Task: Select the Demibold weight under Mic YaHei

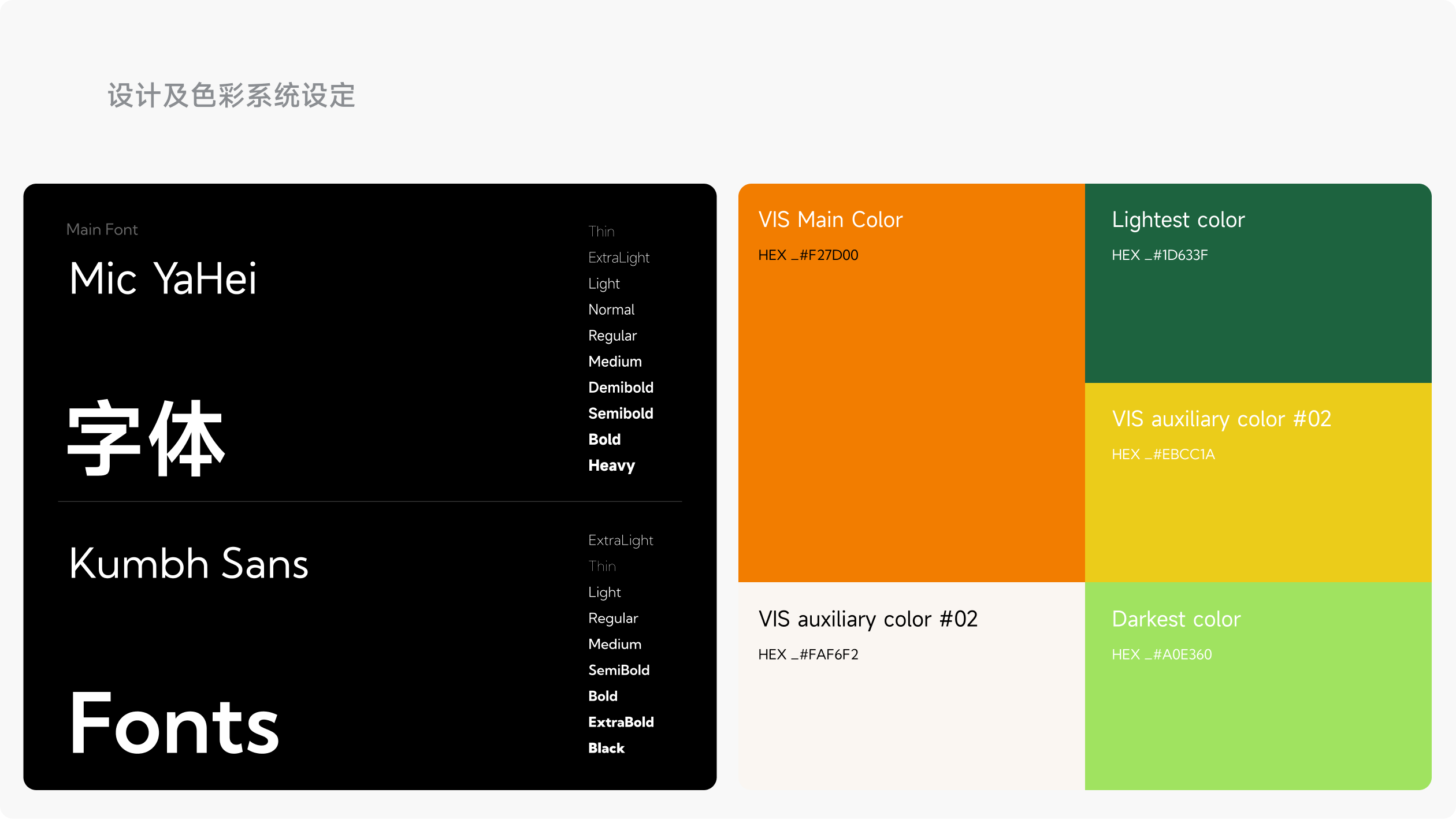Action: pyautogui.click(x=621, y=388)
